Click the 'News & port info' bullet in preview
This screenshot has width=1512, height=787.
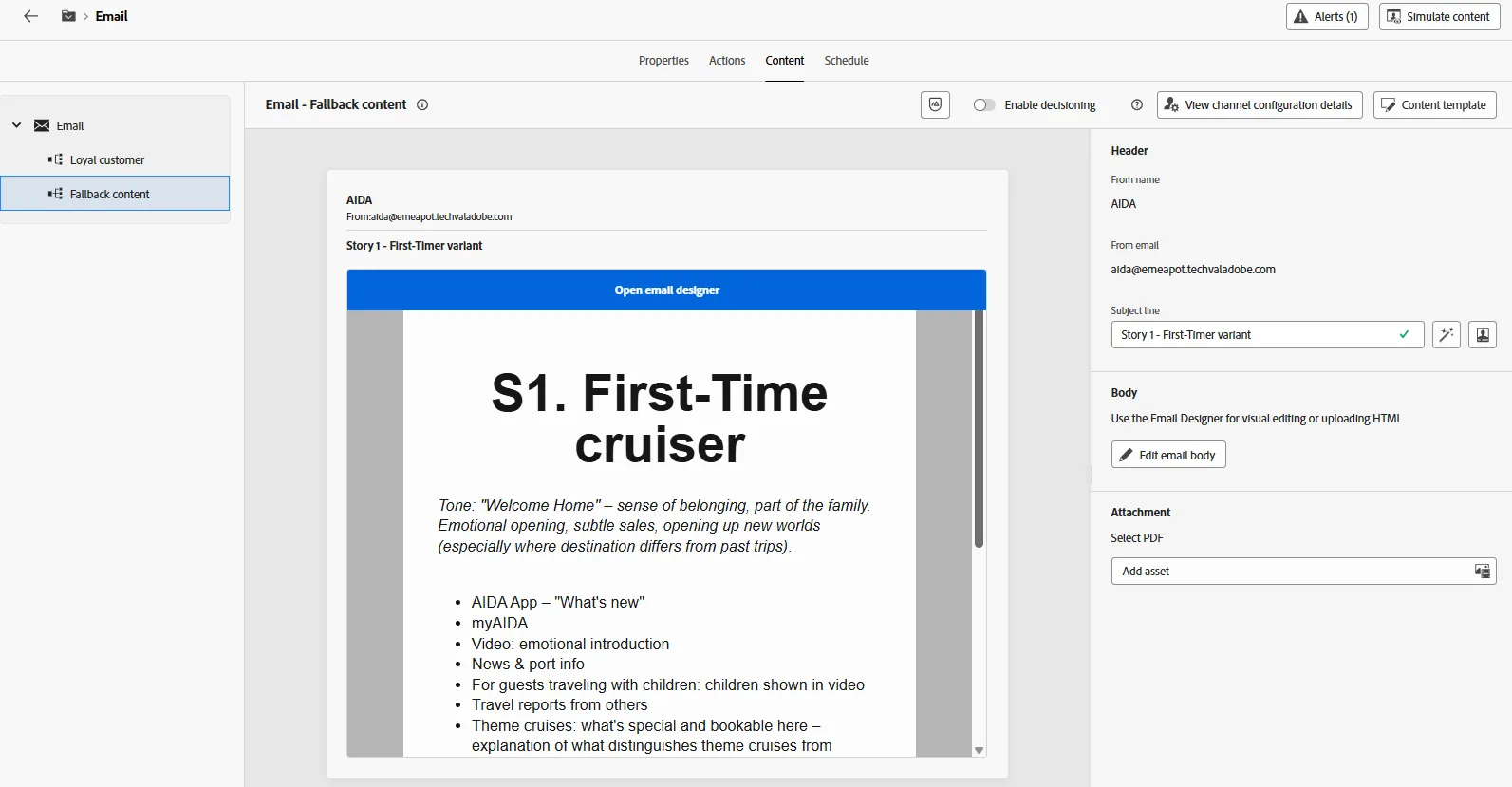coord(528,665)
